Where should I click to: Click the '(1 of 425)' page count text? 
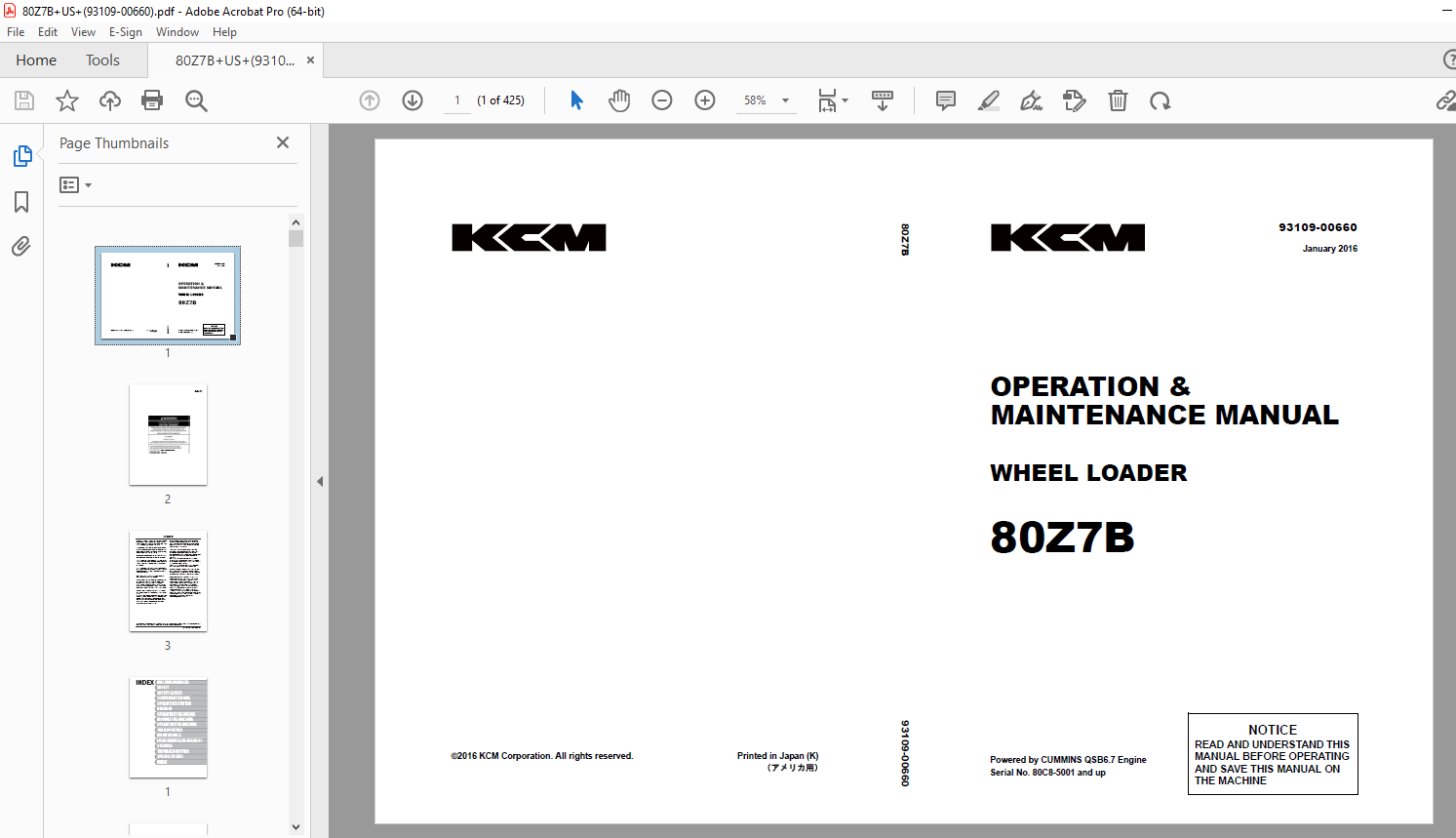point(501,100)
